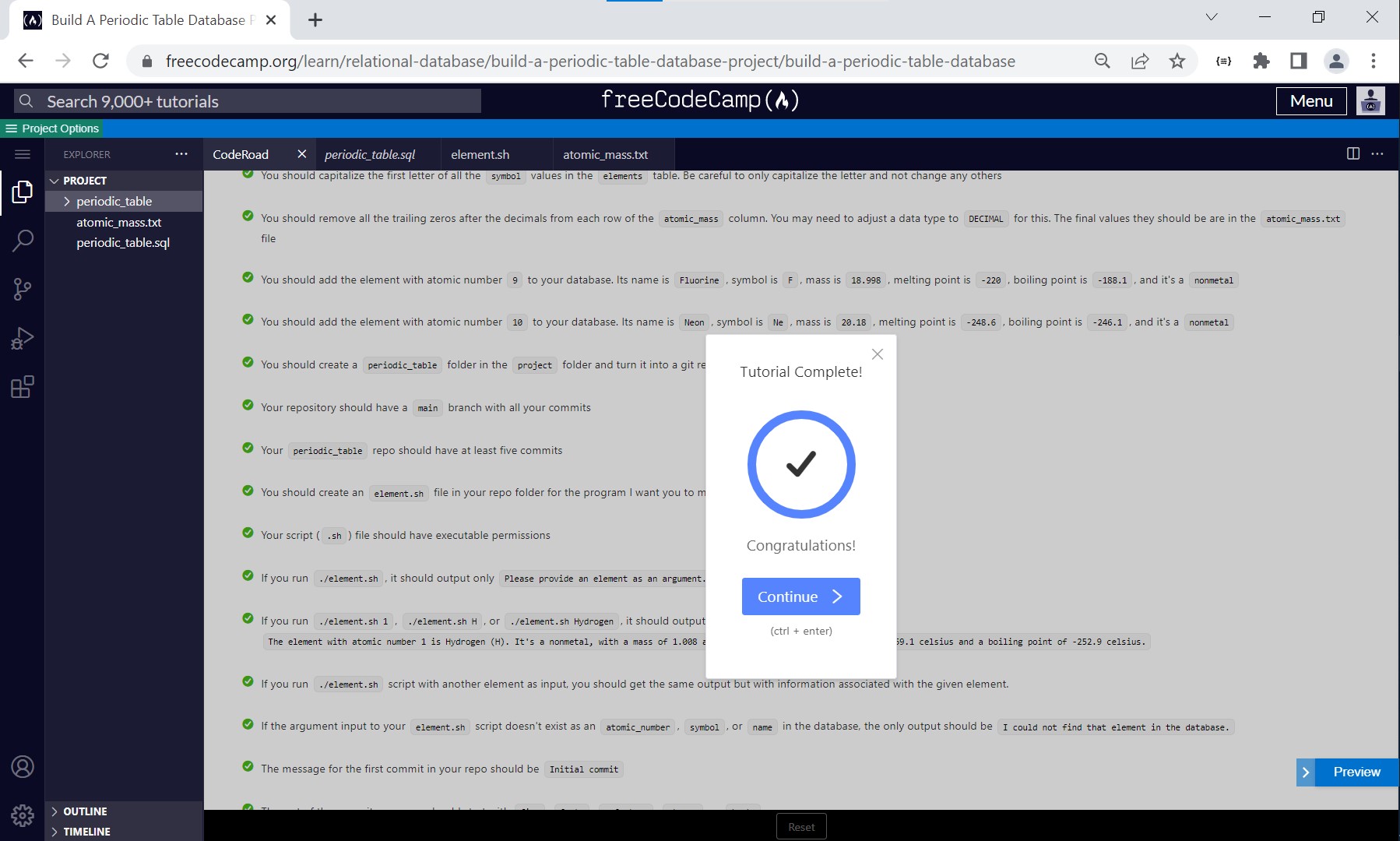1400x841 pixels.
Task: Switch to the element.sh tab
Action: (480, 154)
